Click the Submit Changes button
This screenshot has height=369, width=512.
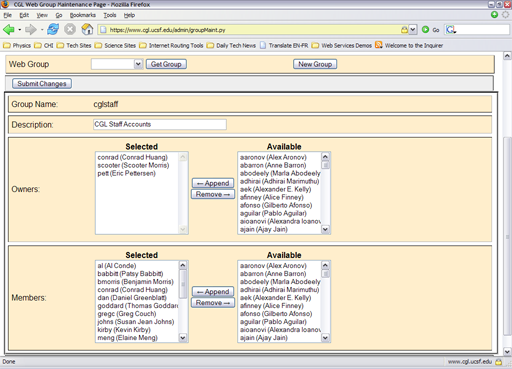click(42, 84)
